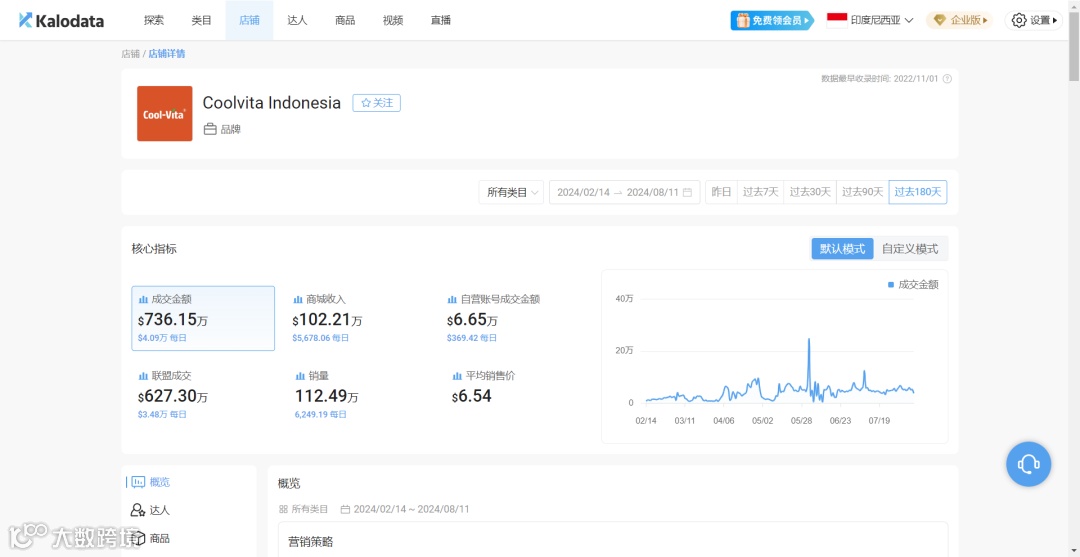The width and height of the screenshot is (1080, 557).
Task: Switch to 自定义模式
Action: click(910, 249)
